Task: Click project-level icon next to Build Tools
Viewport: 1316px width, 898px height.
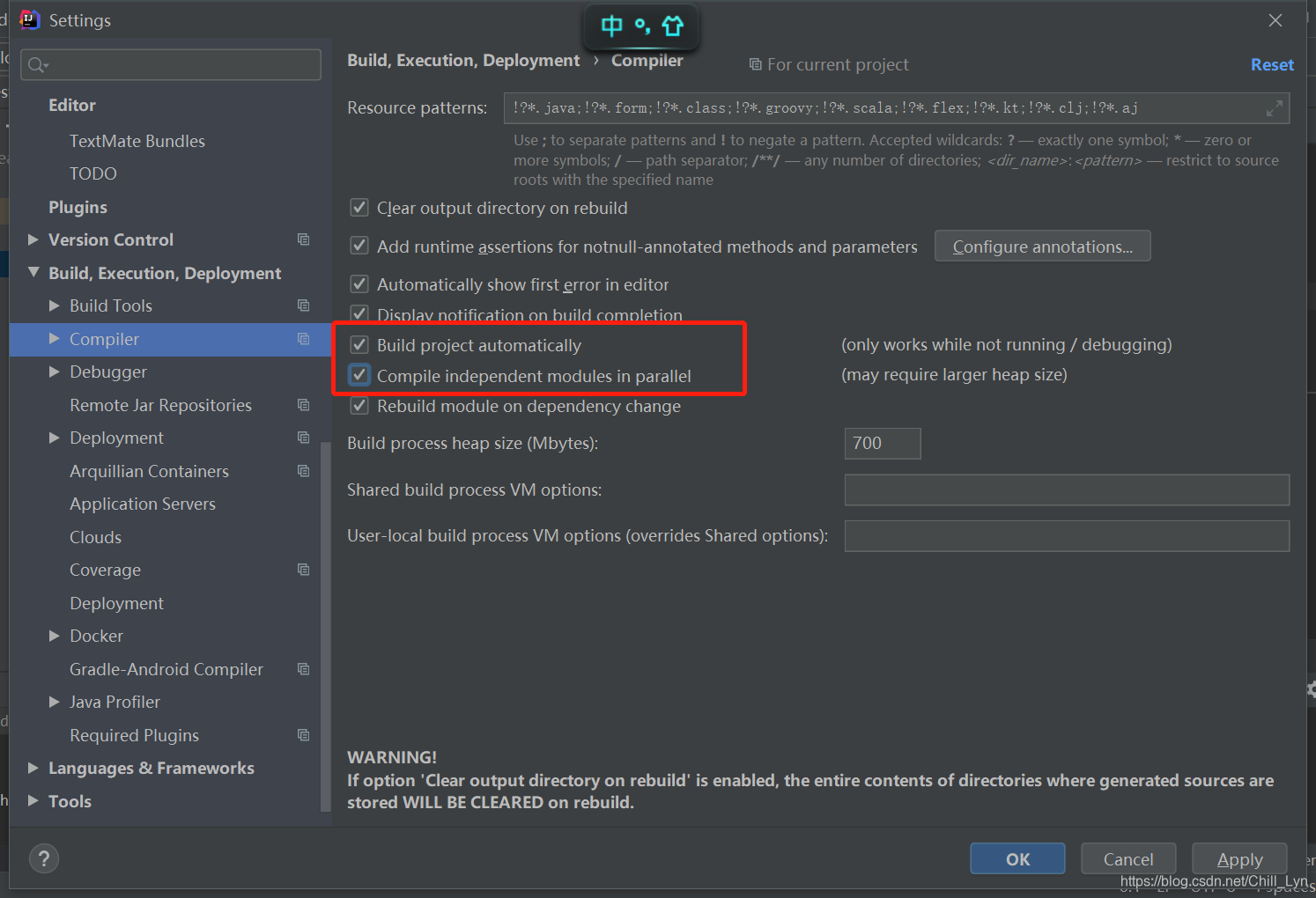Action: [303, 305]
